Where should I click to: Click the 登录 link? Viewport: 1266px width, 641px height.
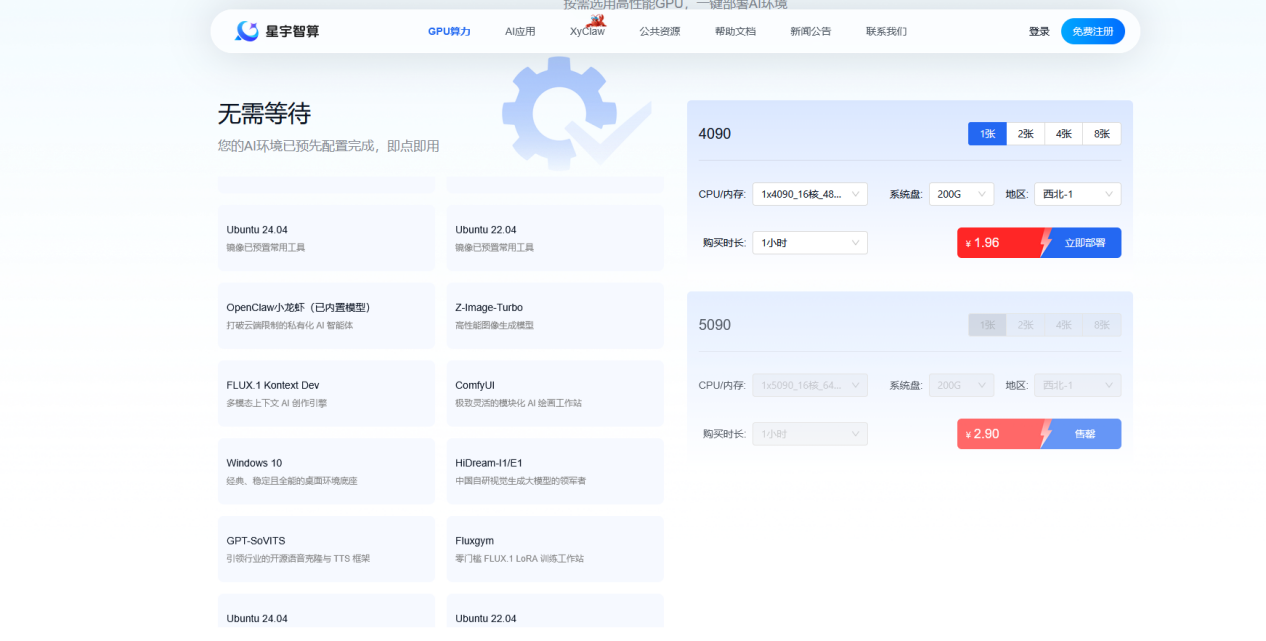coord(1039,31)
